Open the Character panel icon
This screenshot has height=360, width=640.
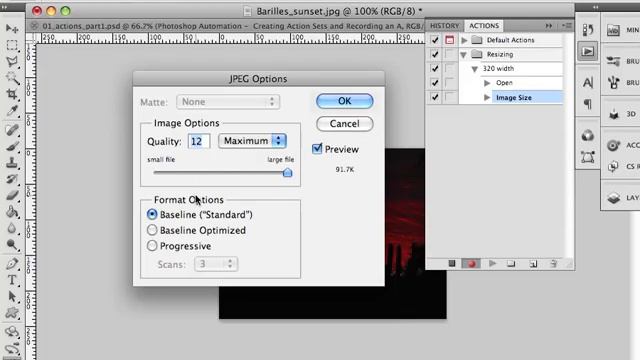588,82
